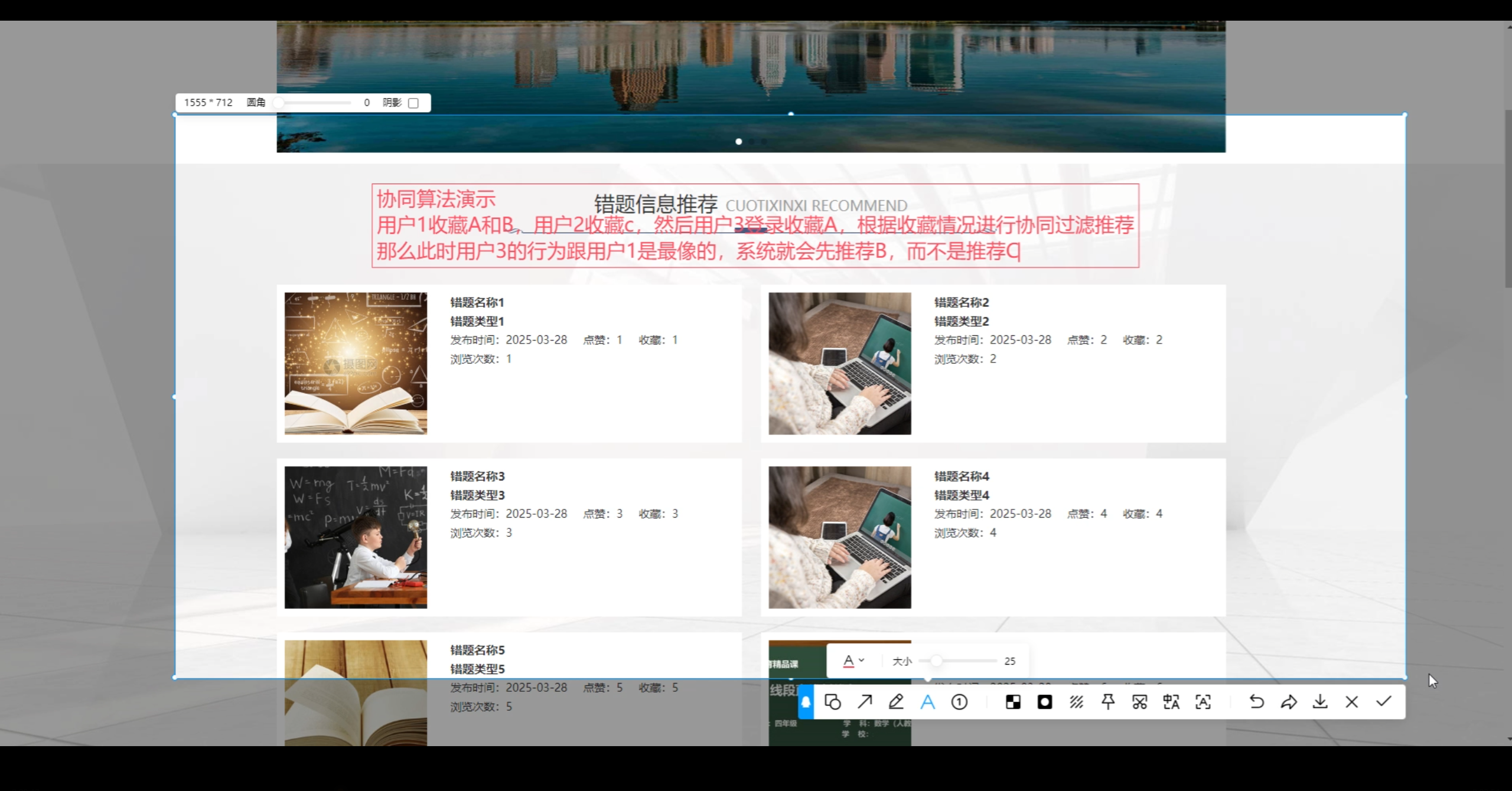
Task: Select the arrow drawing tool
Action: pyautogui.click(x=865, y=702)
